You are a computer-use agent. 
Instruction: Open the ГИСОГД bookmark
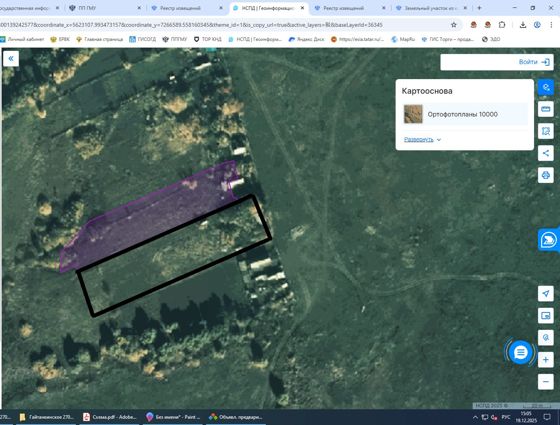142,39
